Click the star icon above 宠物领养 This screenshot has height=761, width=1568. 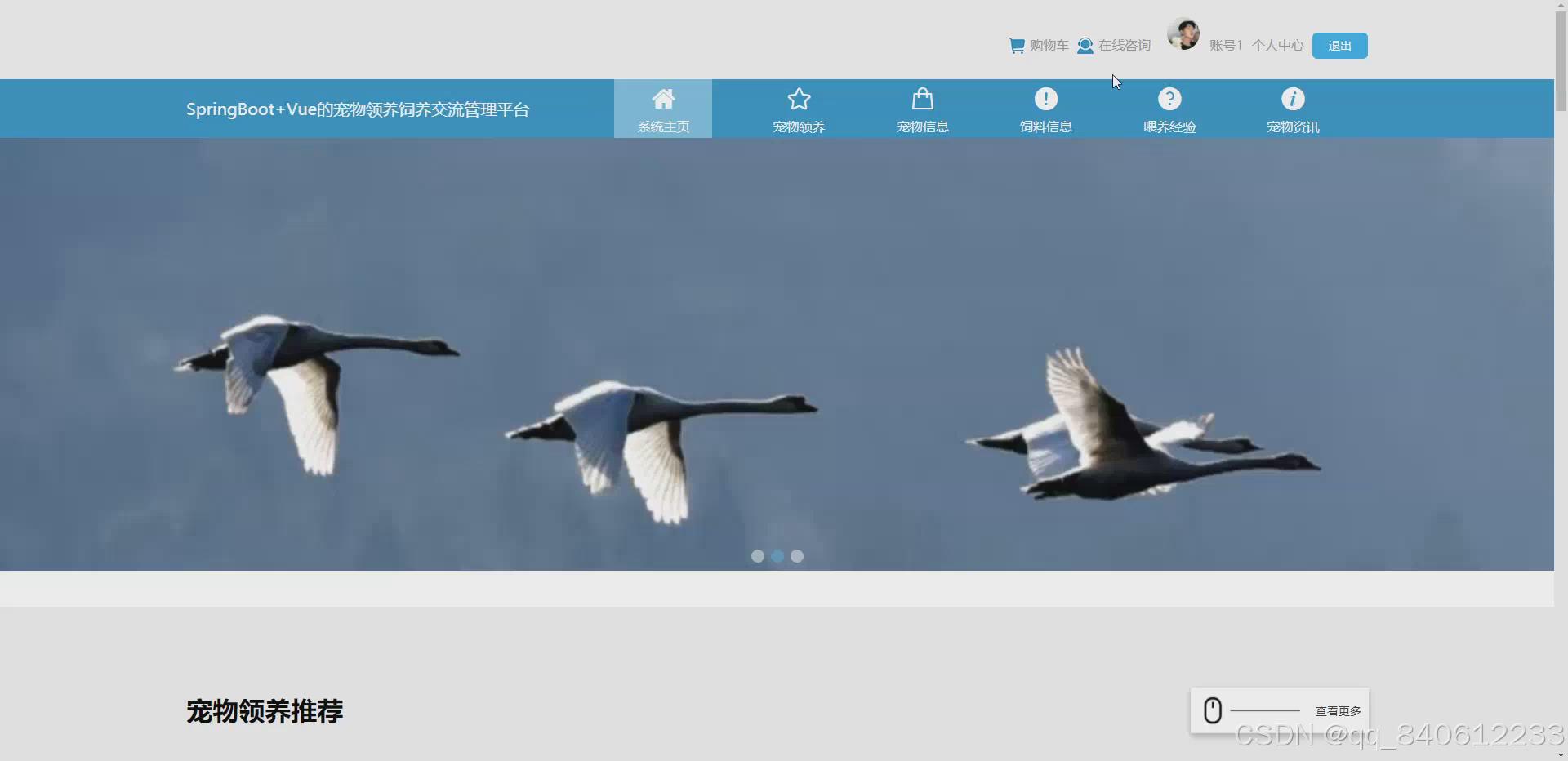(x=799, y=99)
